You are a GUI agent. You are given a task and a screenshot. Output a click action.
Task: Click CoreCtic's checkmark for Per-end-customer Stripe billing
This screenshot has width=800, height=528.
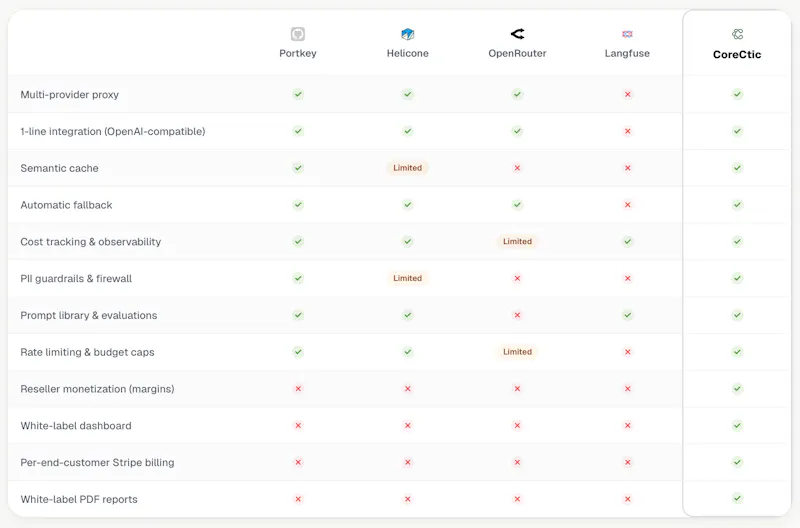(737, 462)
